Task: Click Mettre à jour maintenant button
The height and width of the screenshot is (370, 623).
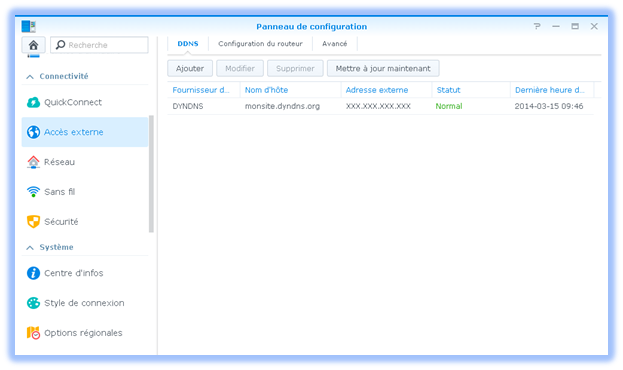Action: [383, 68]
